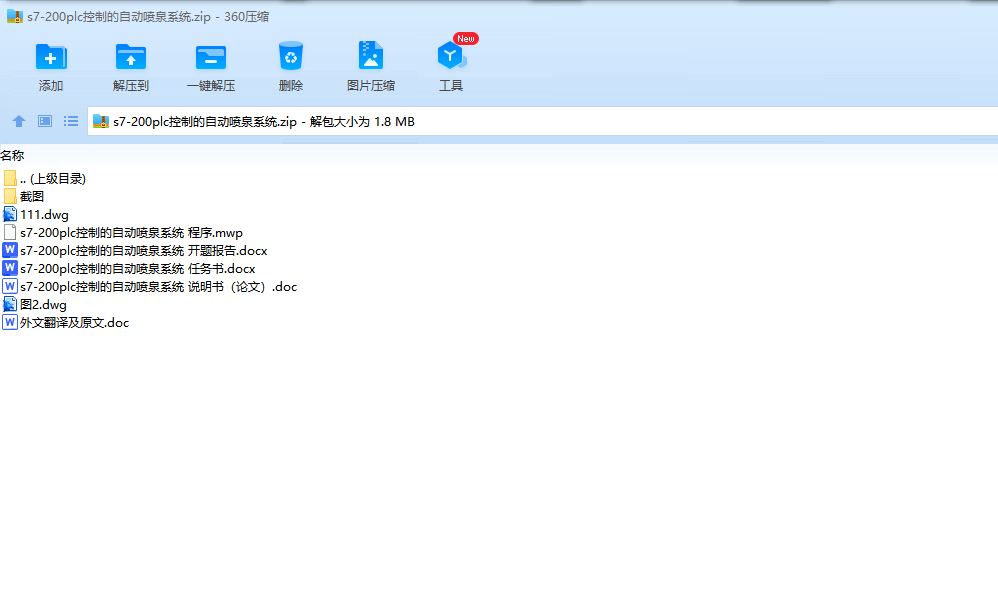The image size is (998, 604).
Task: Click the dwg file icon for 图2.dwg
Action: click(10, 304)
